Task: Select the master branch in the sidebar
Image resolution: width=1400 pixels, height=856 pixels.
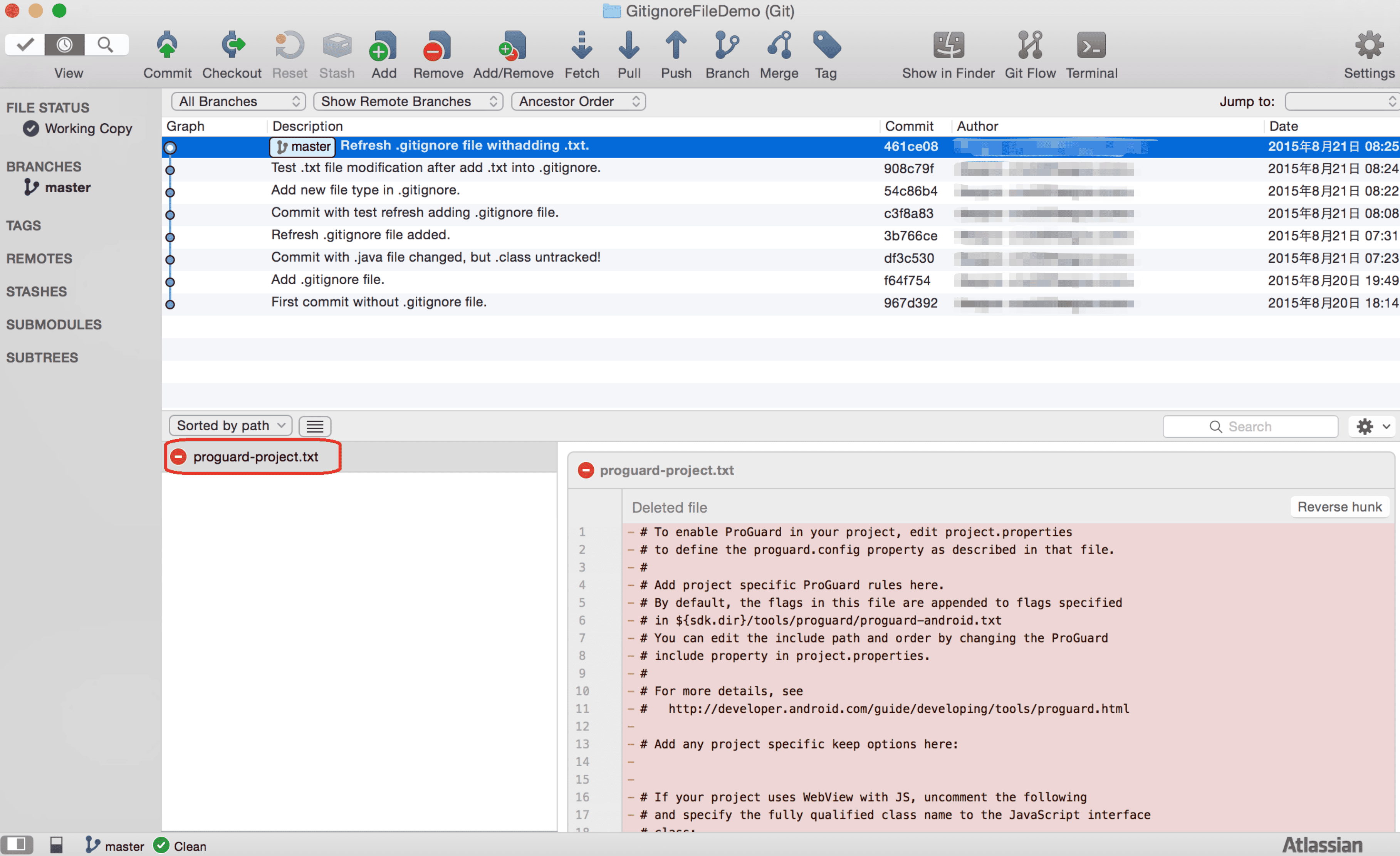Action: click(57, 188)
